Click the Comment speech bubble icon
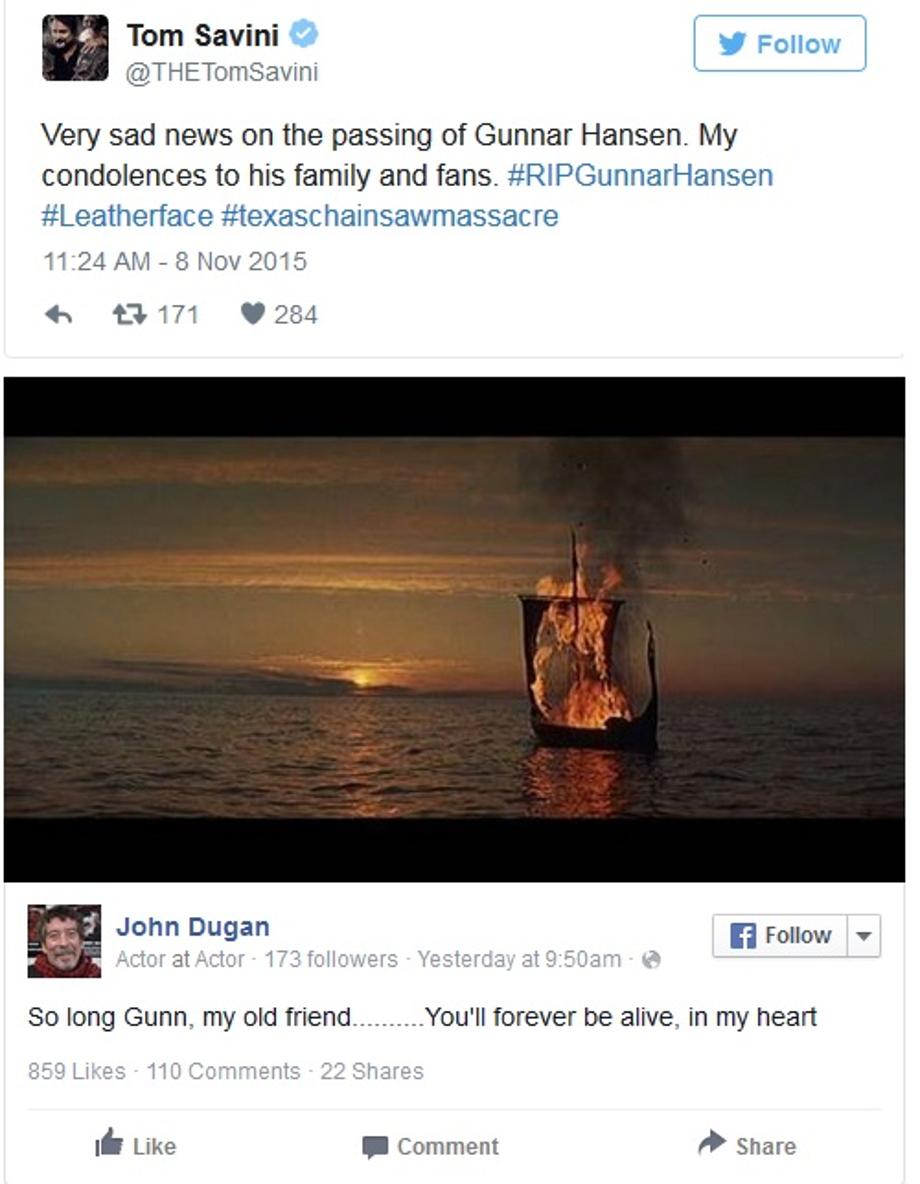Viewport: 920px width, 1184px height. click(x=375, y=1147)
